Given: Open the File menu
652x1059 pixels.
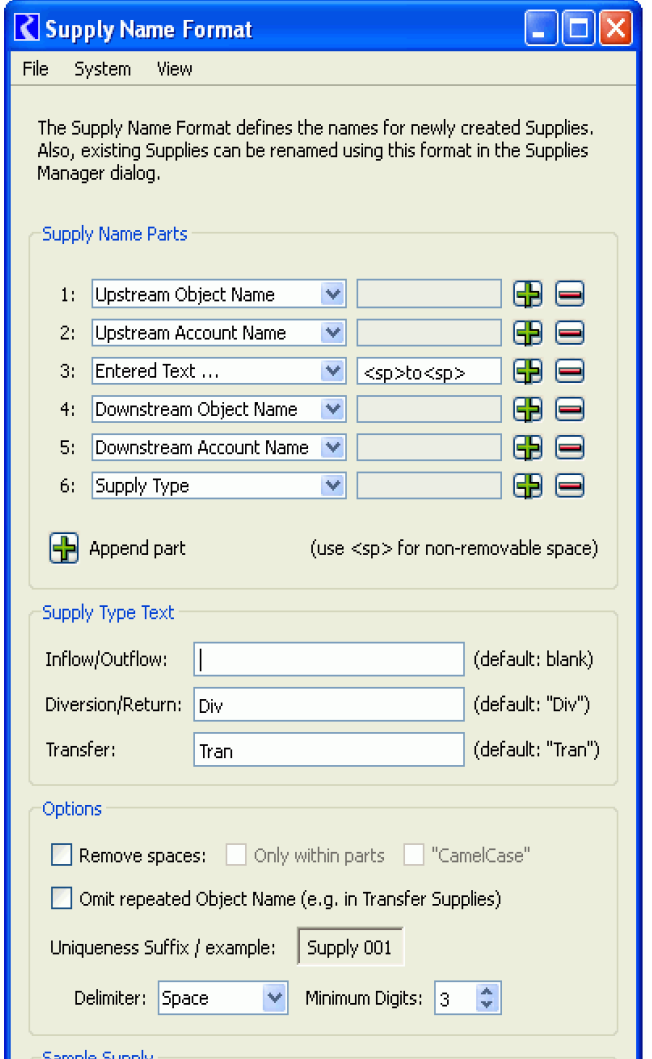Looking at the screenshot, I should tap(35, 69).
